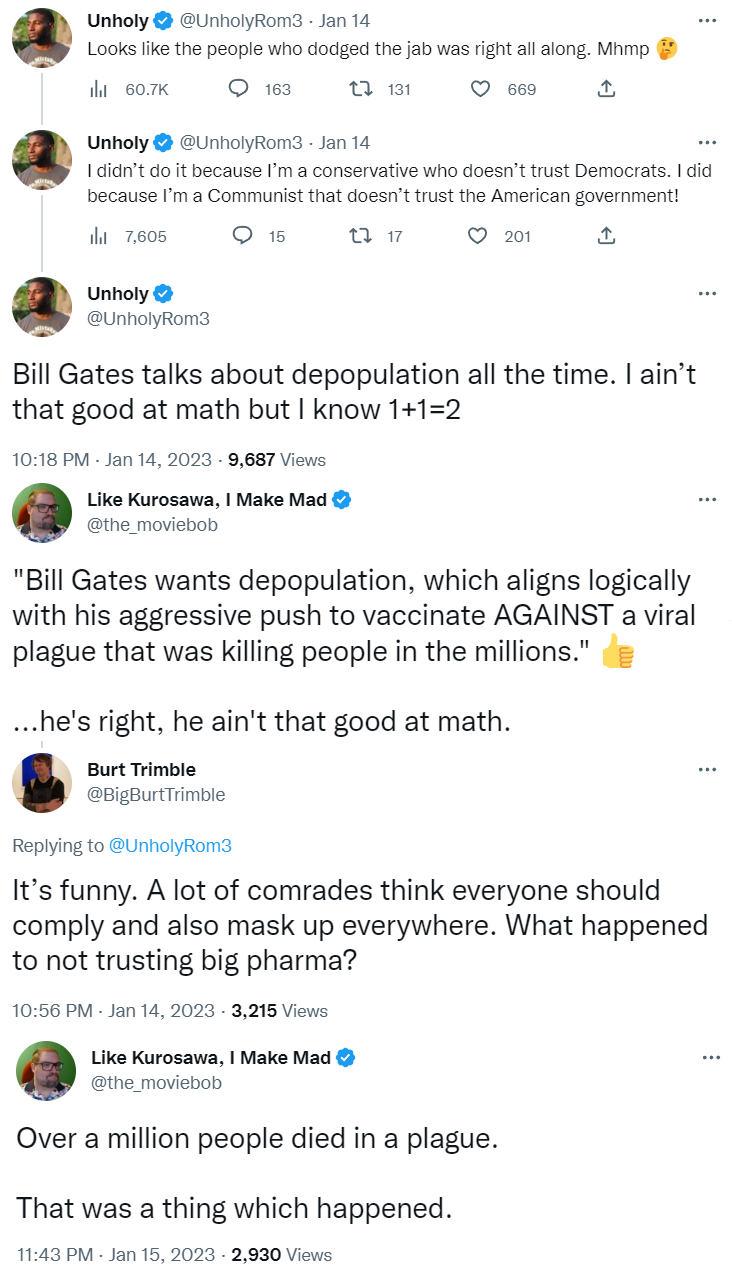Screen dimensions: 732x1284
Task: Open the @UnholyRom3 mention in 'Replying to'
Action: click(169, 846)
